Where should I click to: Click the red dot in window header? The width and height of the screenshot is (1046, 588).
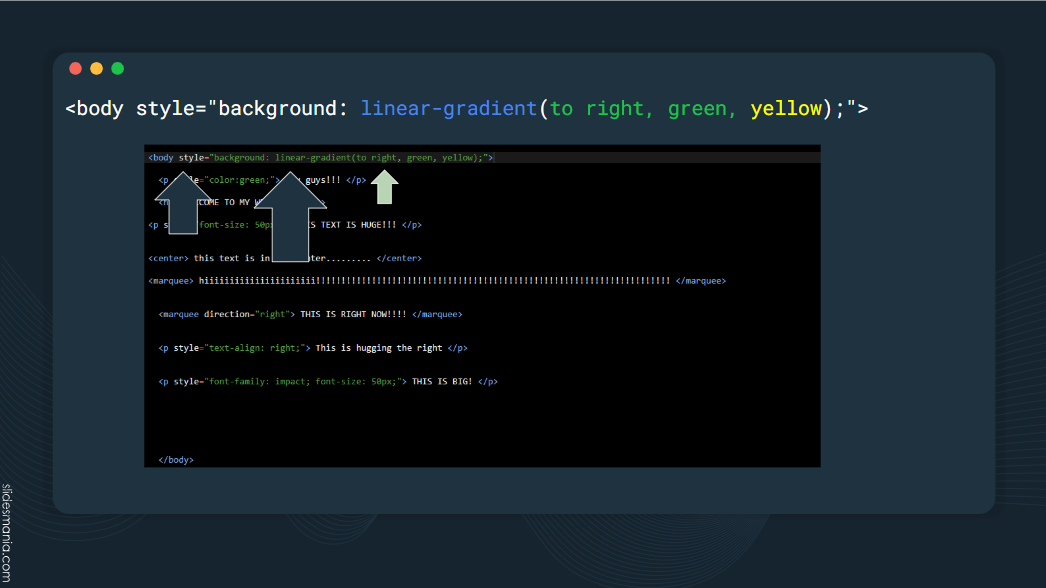point(75,69)
